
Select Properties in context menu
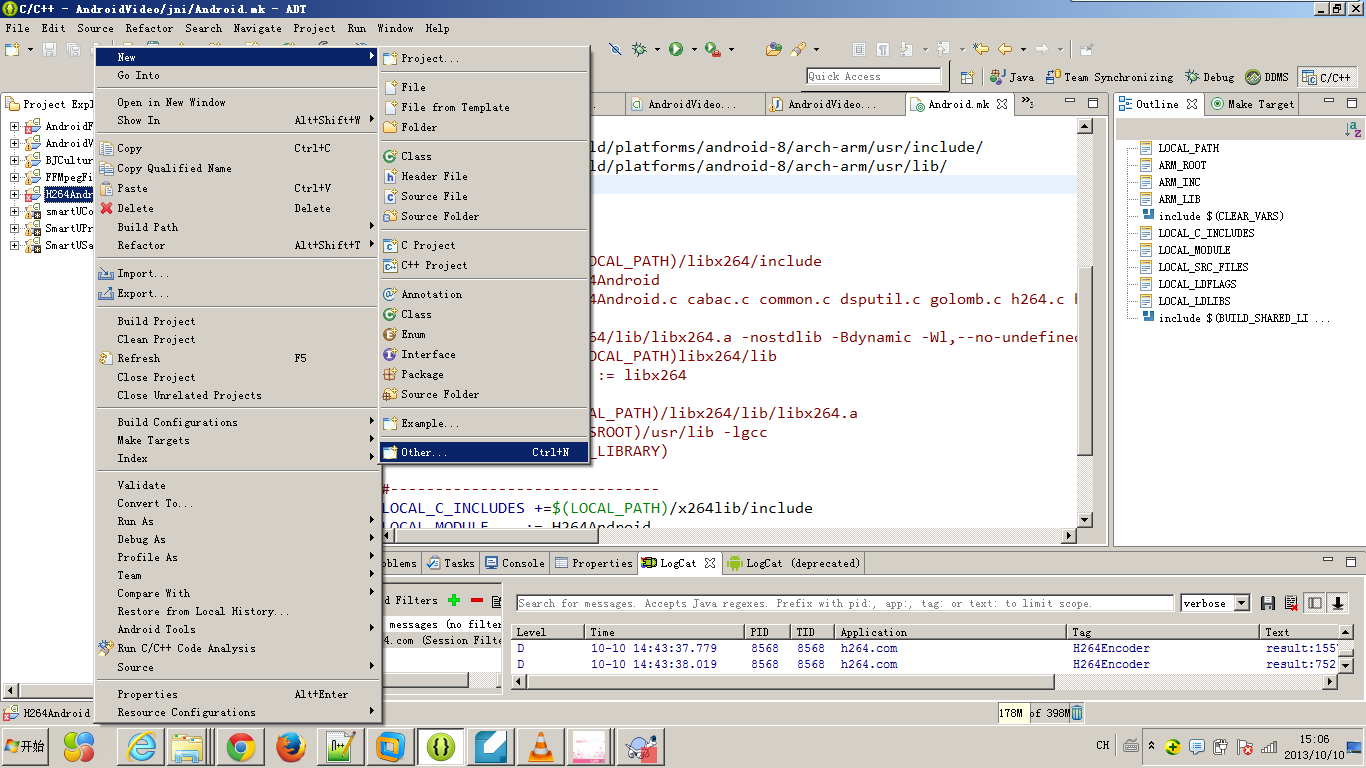[237, 694]
